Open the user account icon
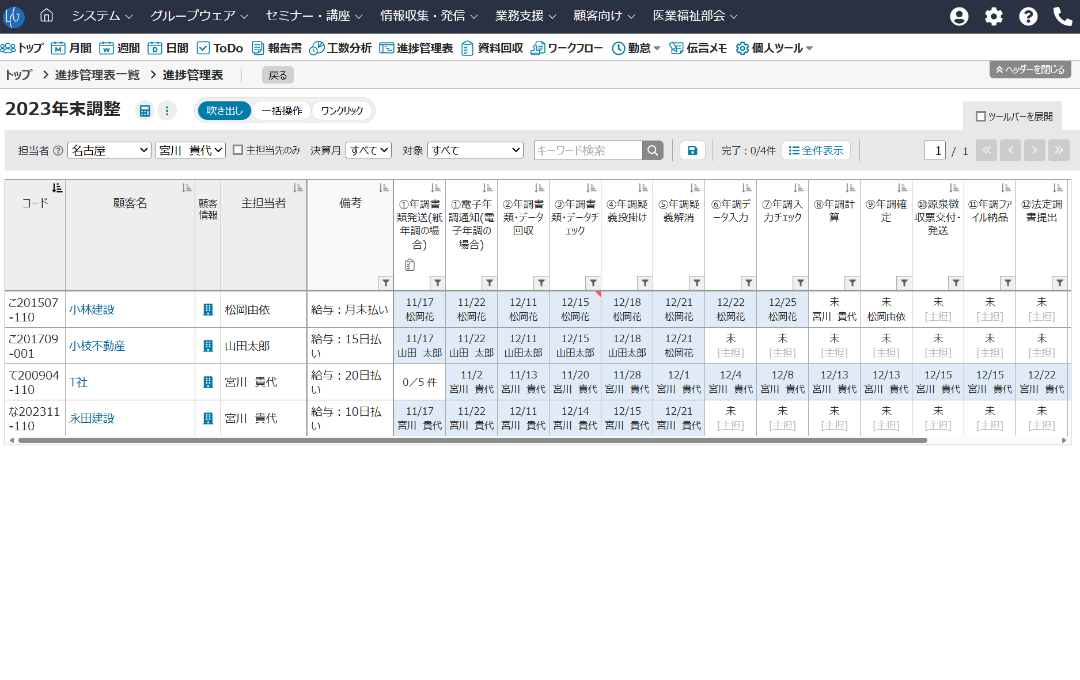Screen dimensions: 1080x680 click(x=959, y=16)
